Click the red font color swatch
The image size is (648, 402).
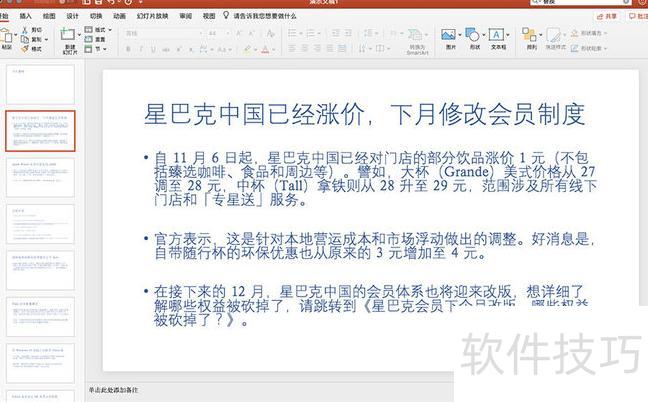point(265,50)
